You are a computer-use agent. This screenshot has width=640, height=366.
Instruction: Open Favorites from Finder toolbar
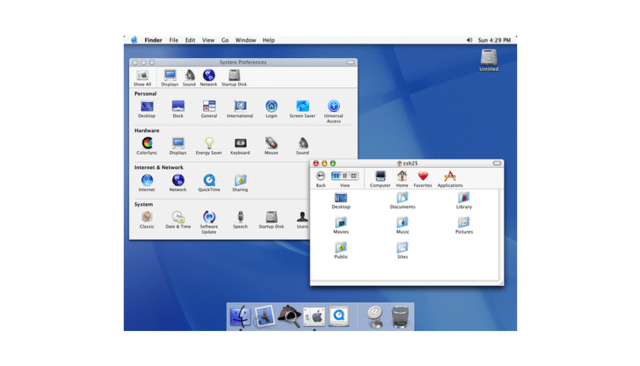pyautogui.click(x=423, y=179)
